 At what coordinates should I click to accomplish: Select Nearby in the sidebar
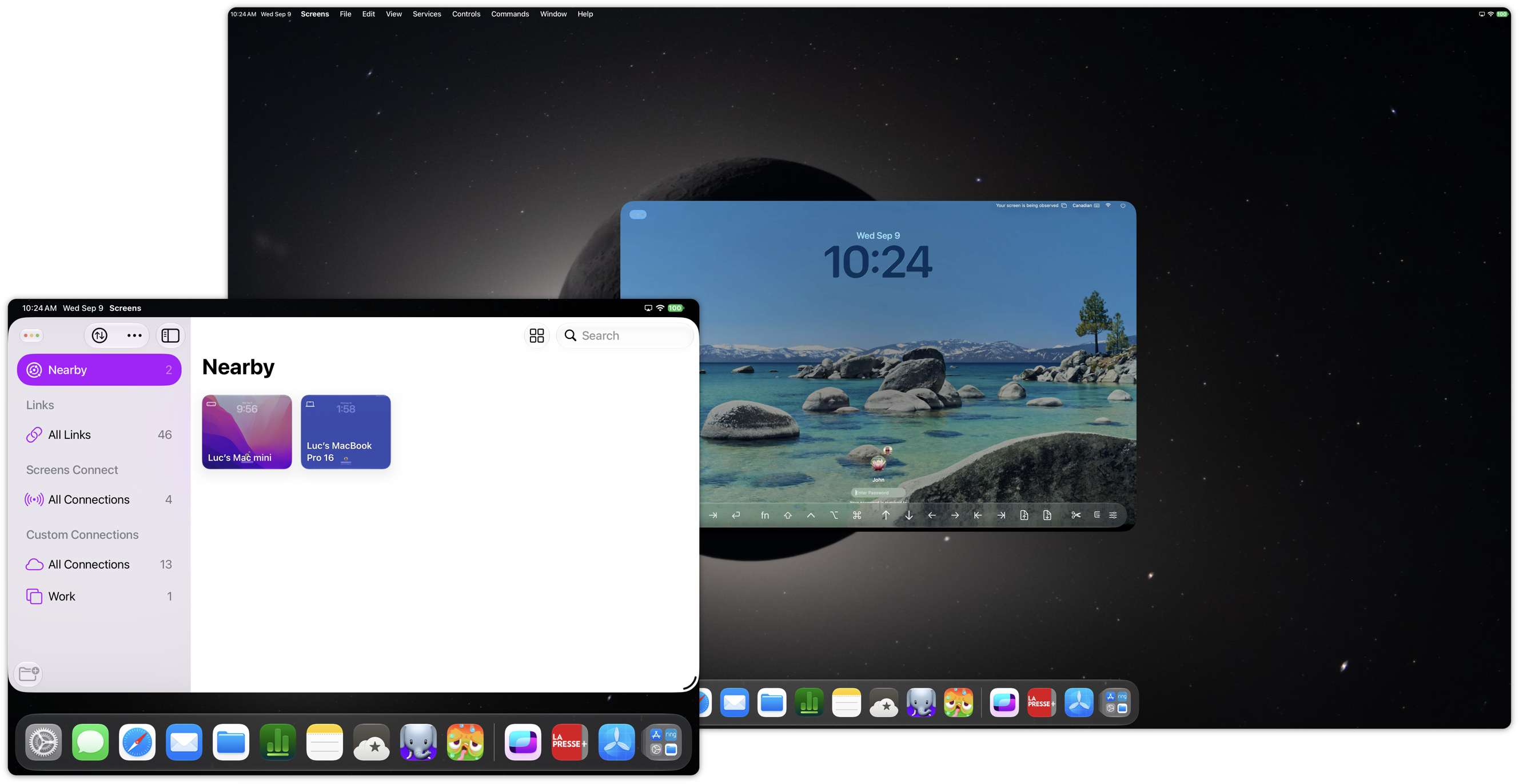click(x=99, y=370)
